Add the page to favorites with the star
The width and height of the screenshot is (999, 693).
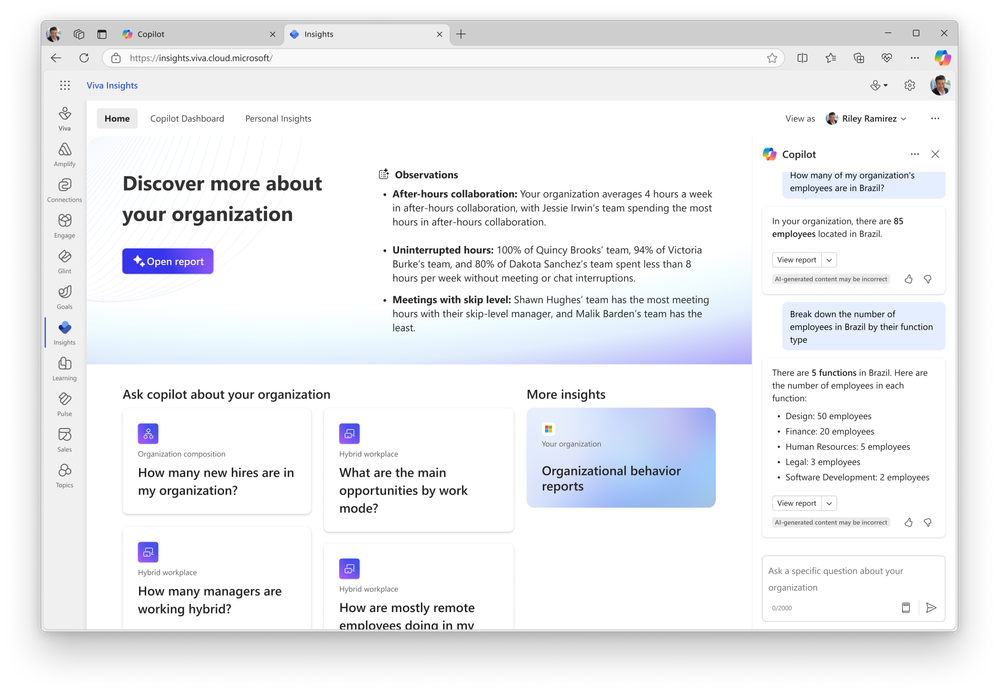pos(772,58)
